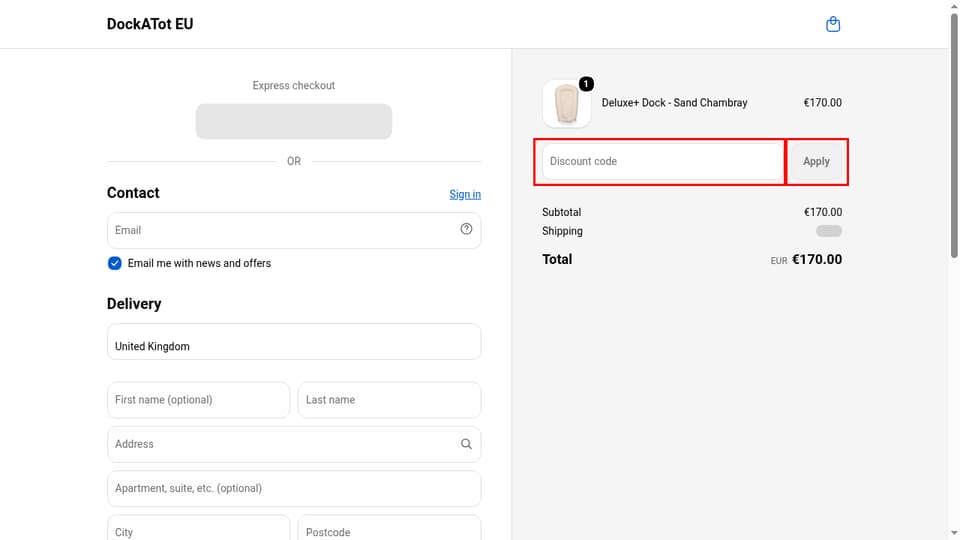
Task: Focus the City field
Action: pyautogui.click(x=198, y=528)
